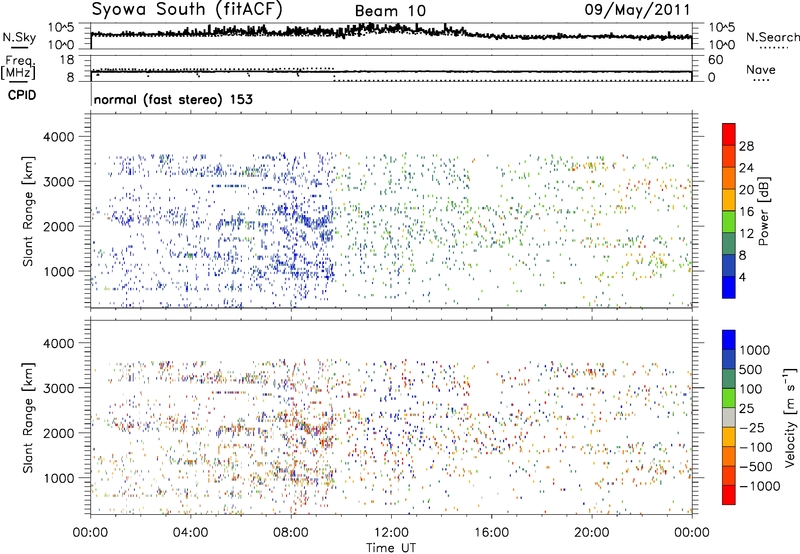Click the '28' Power colorbar value
The width and height of the screenshot is (800, 554).
[746, 146]
